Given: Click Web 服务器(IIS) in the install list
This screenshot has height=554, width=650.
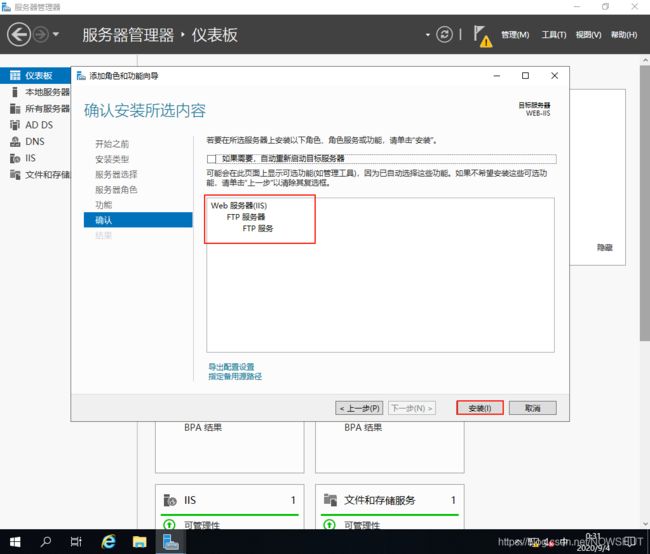Looking at the screenshot, I should (x=239, y=206).
